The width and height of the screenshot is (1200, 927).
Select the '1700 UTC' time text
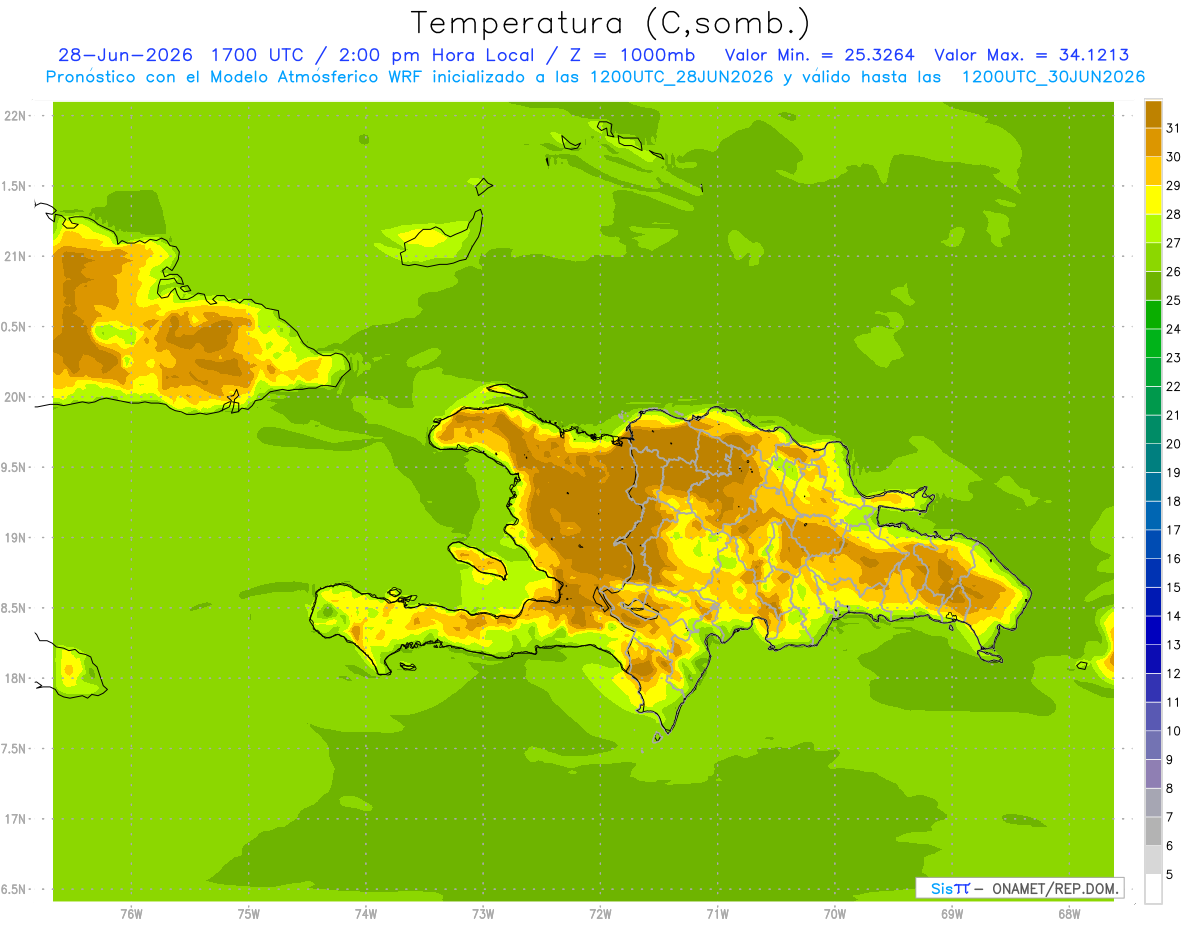(259, 55)
